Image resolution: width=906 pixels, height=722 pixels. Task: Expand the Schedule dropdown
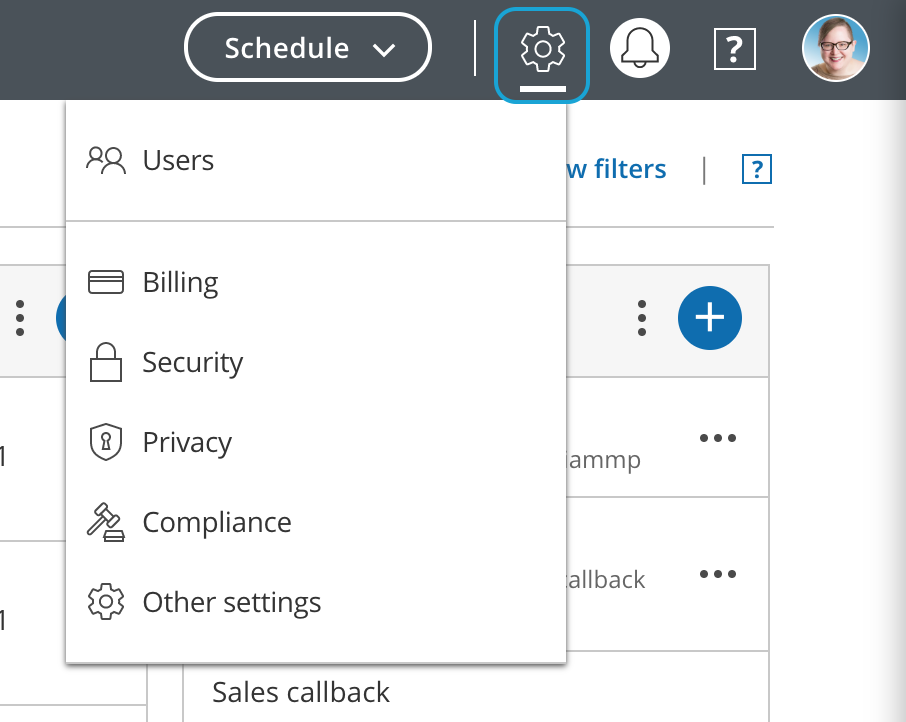pos(308,48)
